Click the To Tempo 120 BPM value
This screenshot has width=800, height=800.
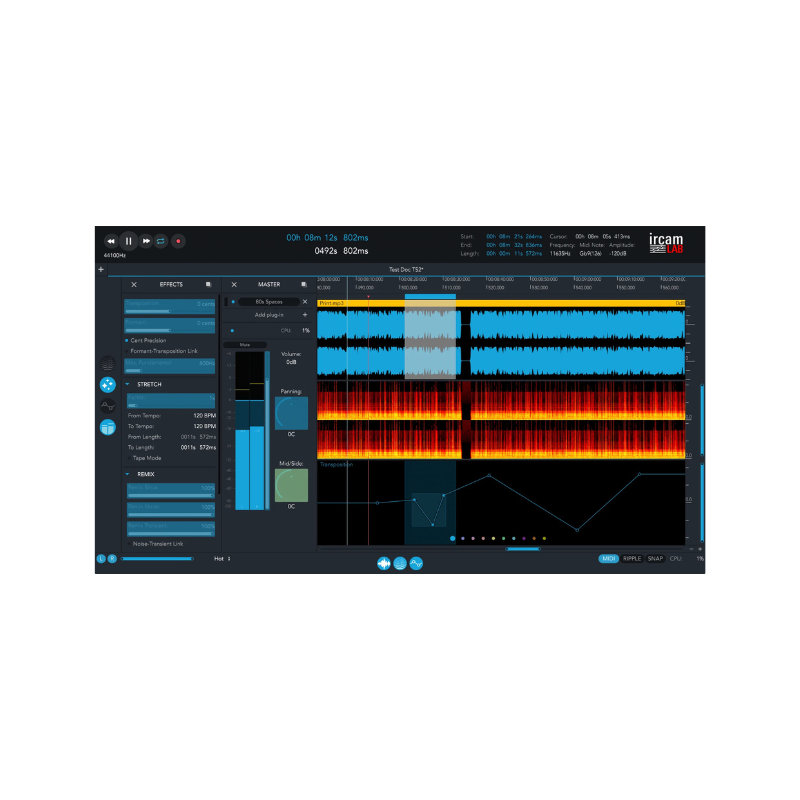pyautogui.click(x=205, y=426)
